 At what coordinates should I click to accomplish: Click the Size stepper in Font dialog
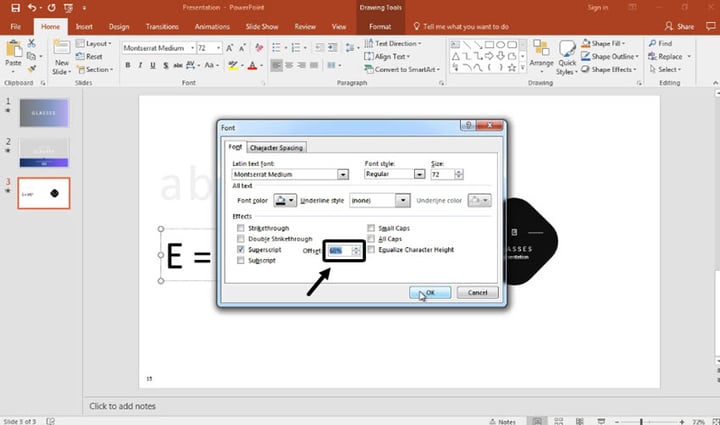point(458,174)
